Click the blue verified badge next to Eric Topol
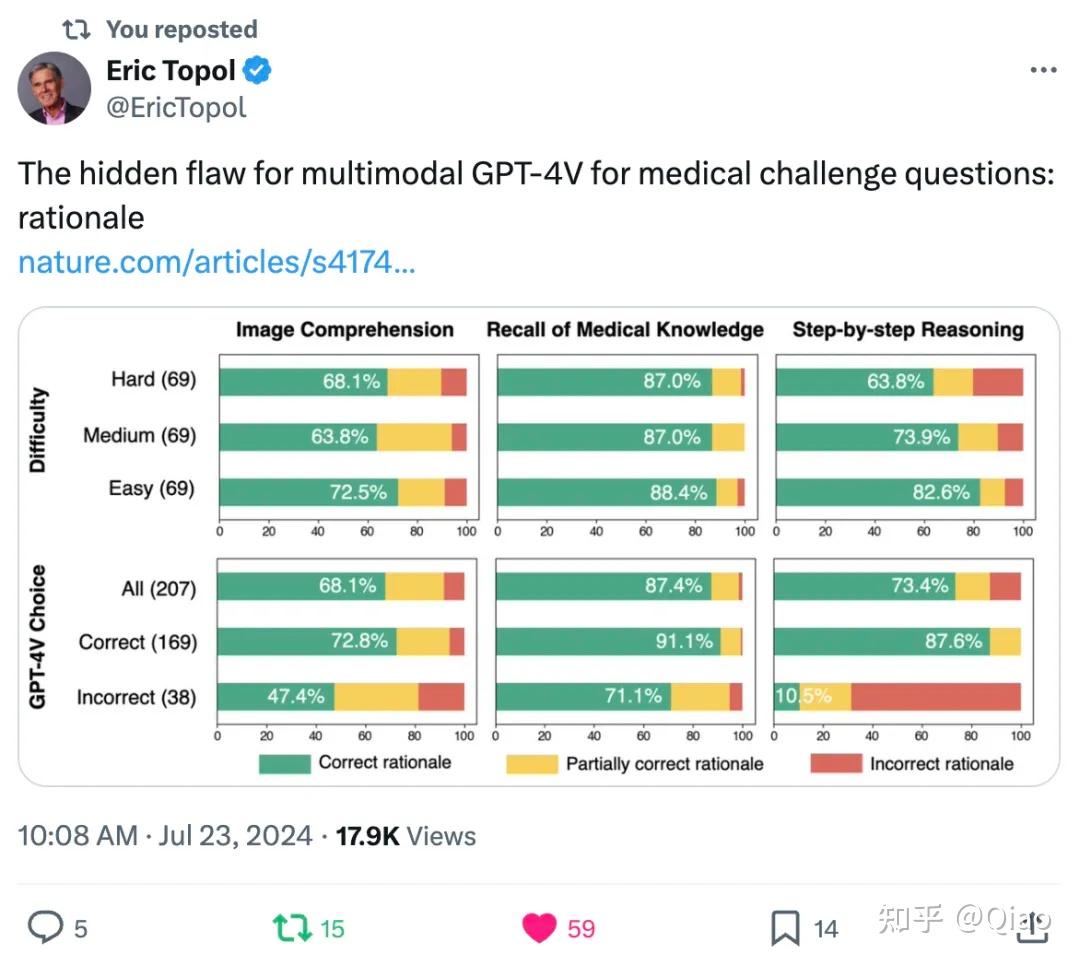 coord(257,70)
